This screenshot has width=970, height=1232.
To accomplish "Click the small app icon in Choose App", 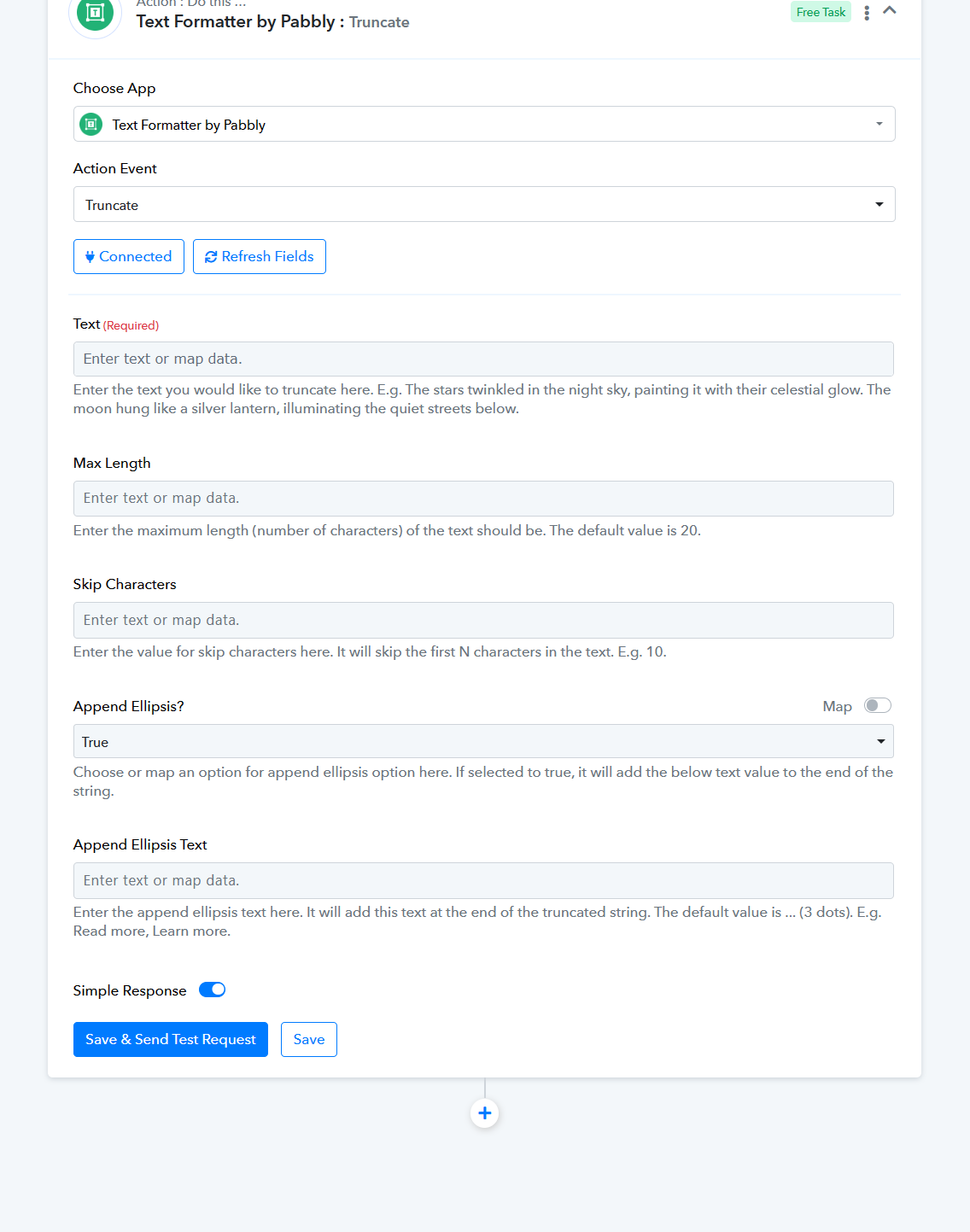I will point(91,125).
